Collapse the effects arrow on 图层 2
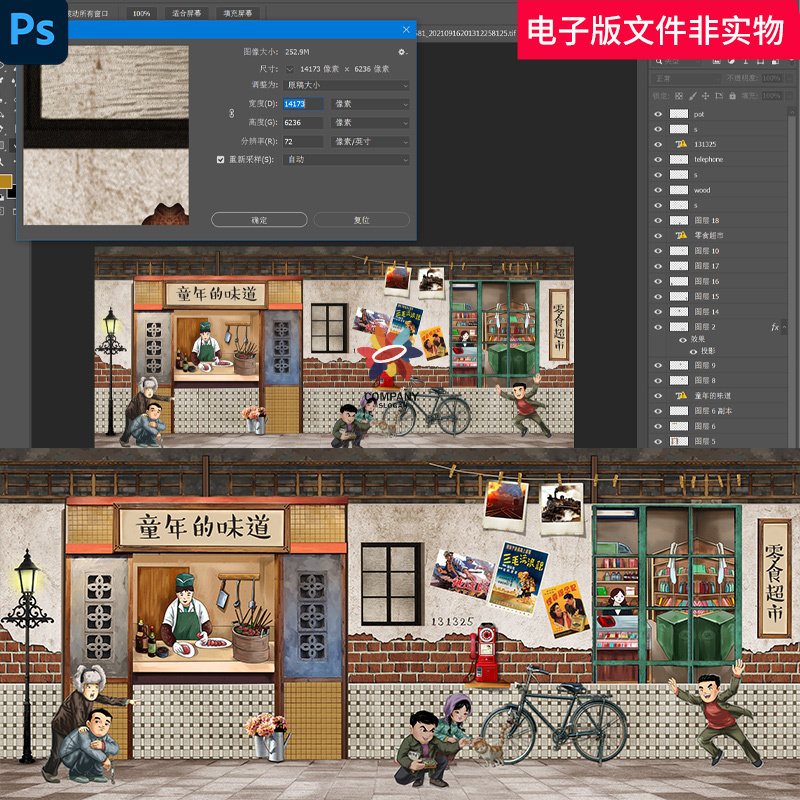Viewport: 800px width, 800px height. 784,327
